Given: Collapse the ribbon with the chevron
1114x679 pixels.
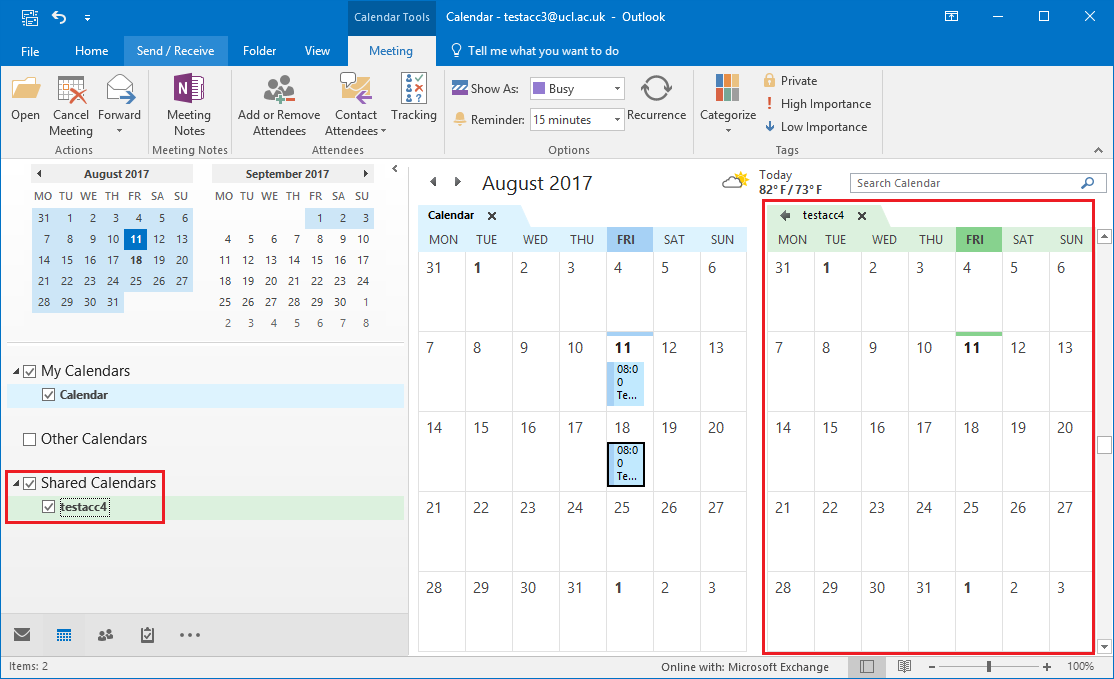Looking at the screenshot, I should (x=1098, y=150).
